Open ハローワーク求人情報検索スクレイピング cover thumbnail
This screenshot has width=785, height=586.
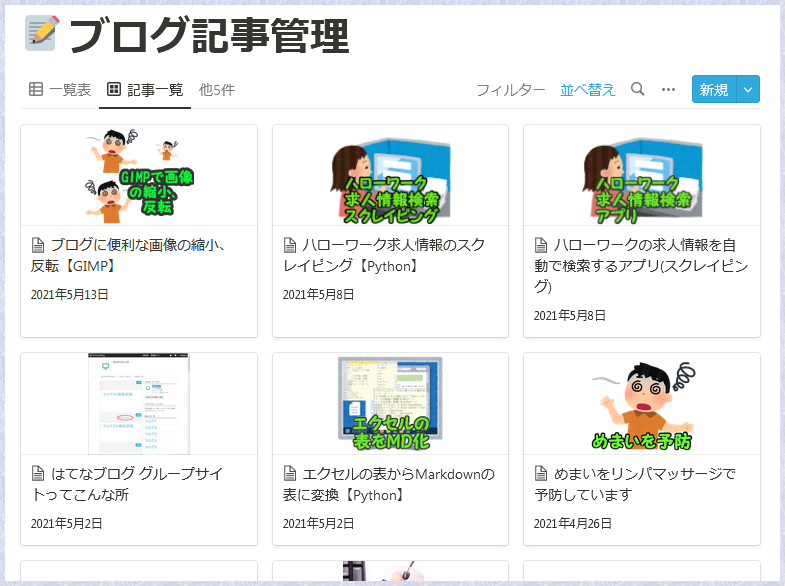pos(390,175)
